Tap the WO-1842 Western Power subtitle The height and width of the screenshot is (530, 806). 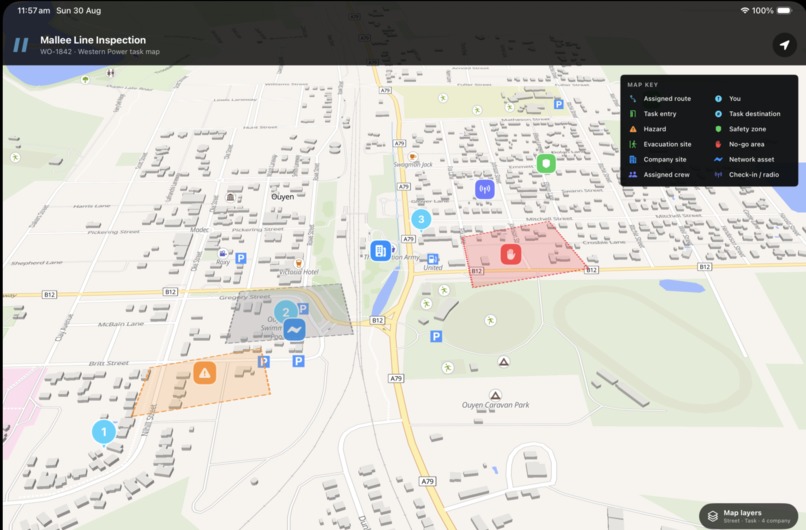[100, 51]
